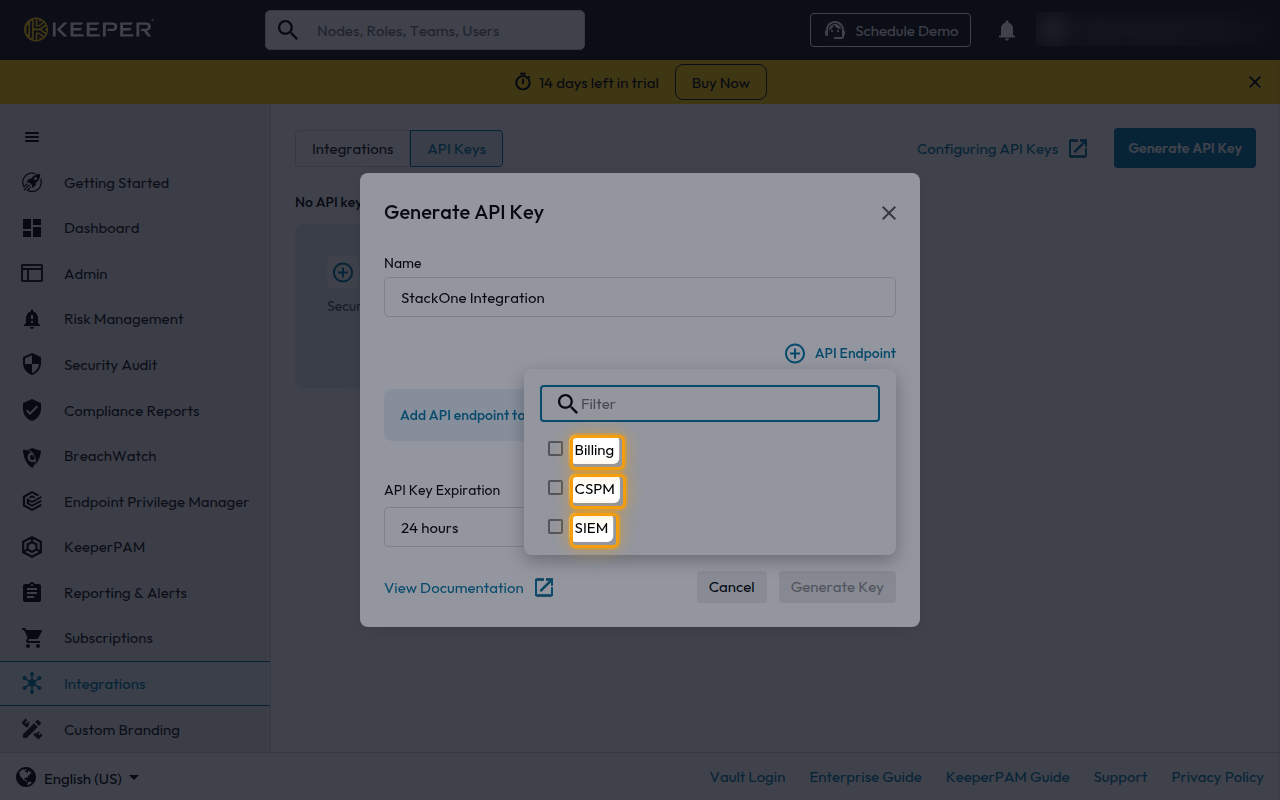Tick the SIEM checkbox
The width and height of the screenshot is (1280, 800).
pos(555,527)
